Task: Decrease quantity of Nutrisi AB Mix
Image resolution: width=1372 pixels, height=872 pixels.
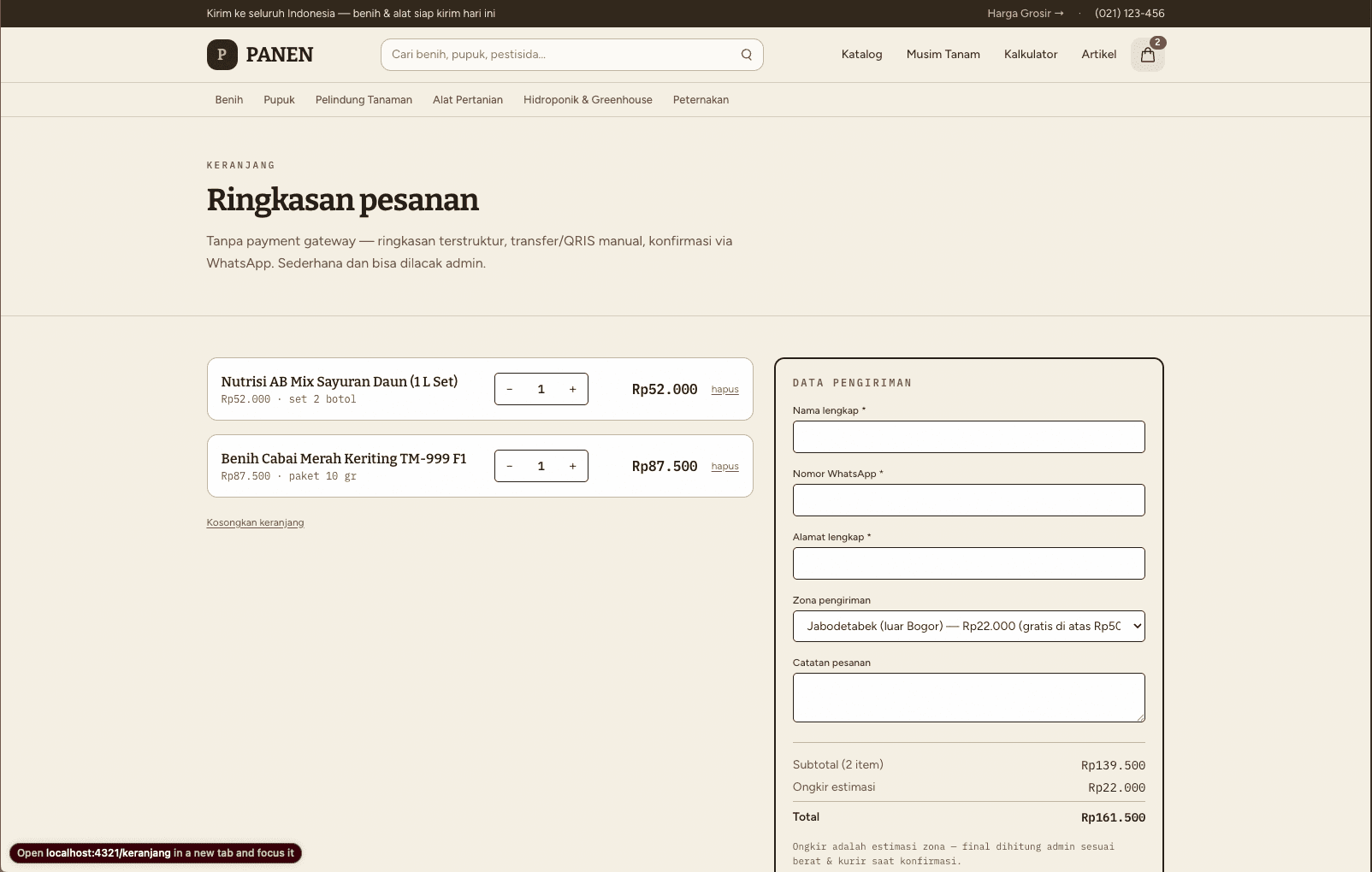Action: pos(510,389)
